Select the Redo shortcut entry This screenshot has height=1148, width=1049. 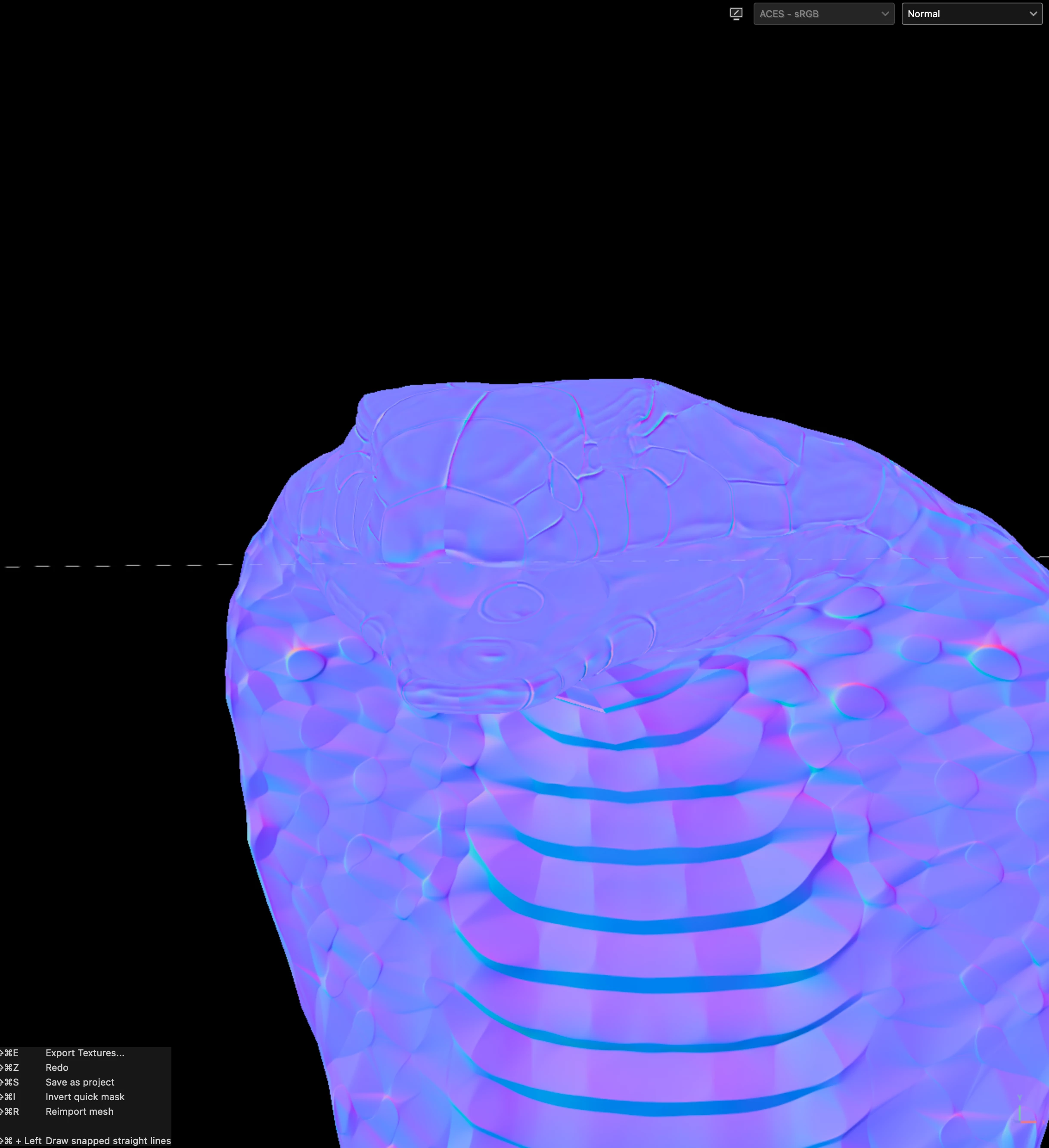[x=57, y=1068]
